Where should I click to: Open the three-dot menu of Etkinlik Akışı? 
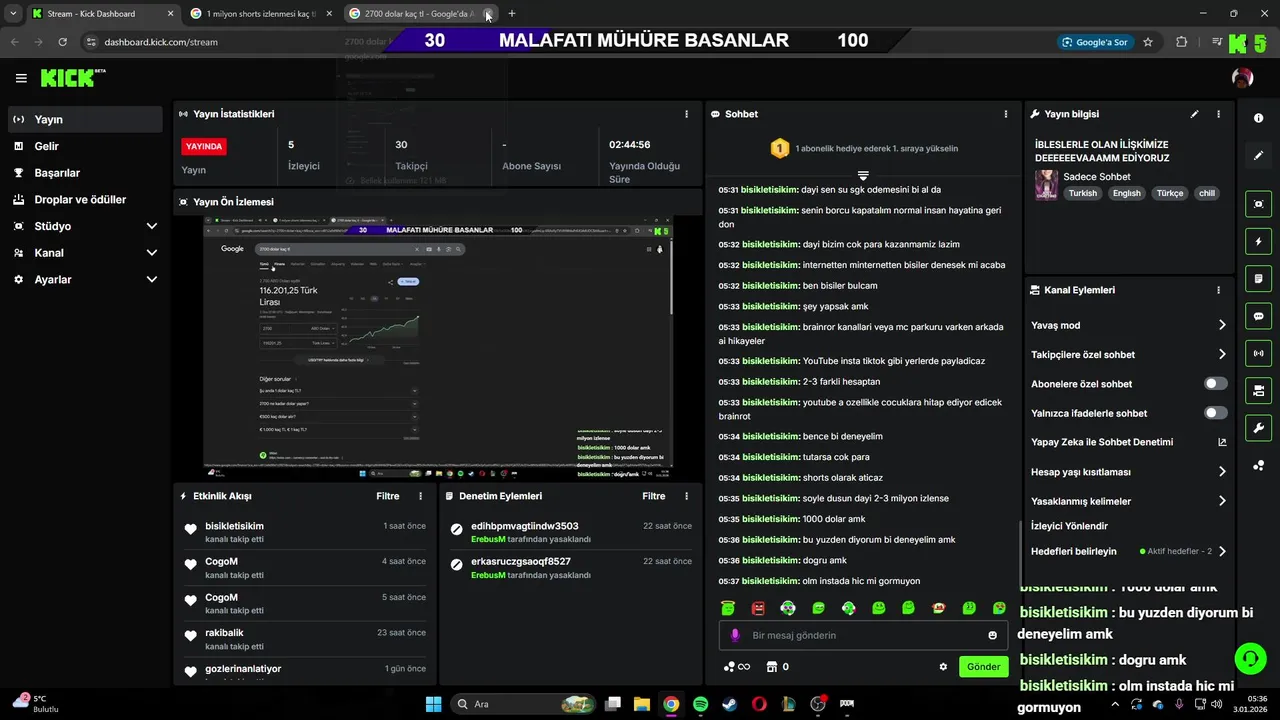[x=420, y=496]
